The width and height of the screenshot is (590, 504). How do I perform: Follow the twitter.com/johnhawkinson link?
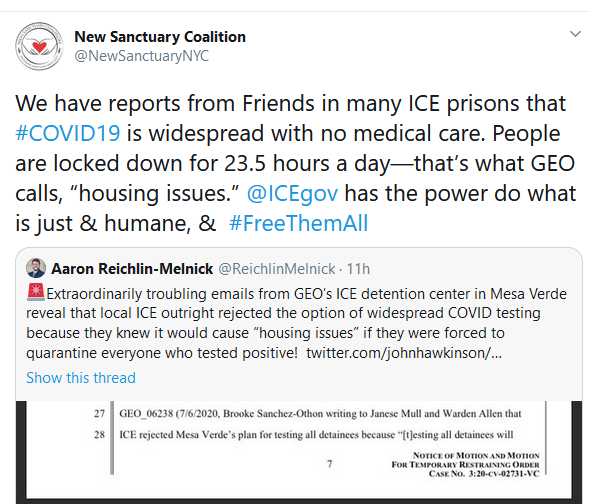point(404,353)
